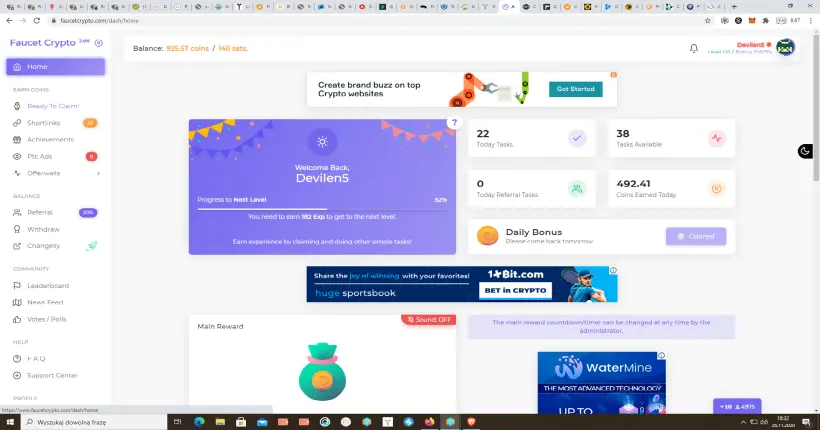The width and height of the screenshot is (820, 430).
Task: Click the Windows Start button
Action: (10, 422)
